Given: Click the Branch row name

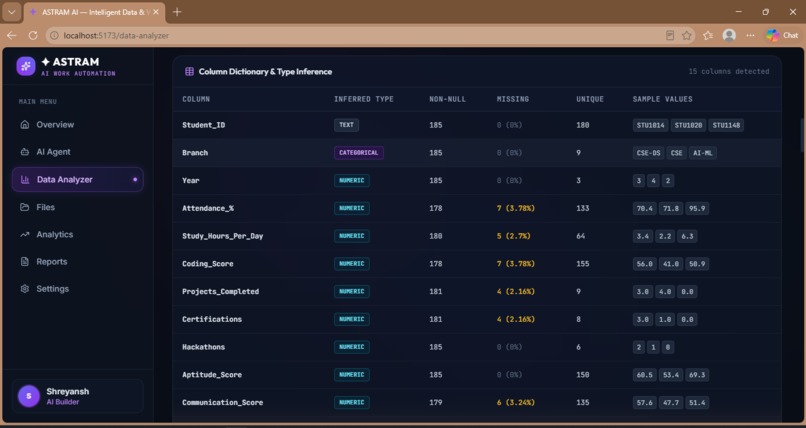Looking at the screenshot, I should (x=195, y=153).
